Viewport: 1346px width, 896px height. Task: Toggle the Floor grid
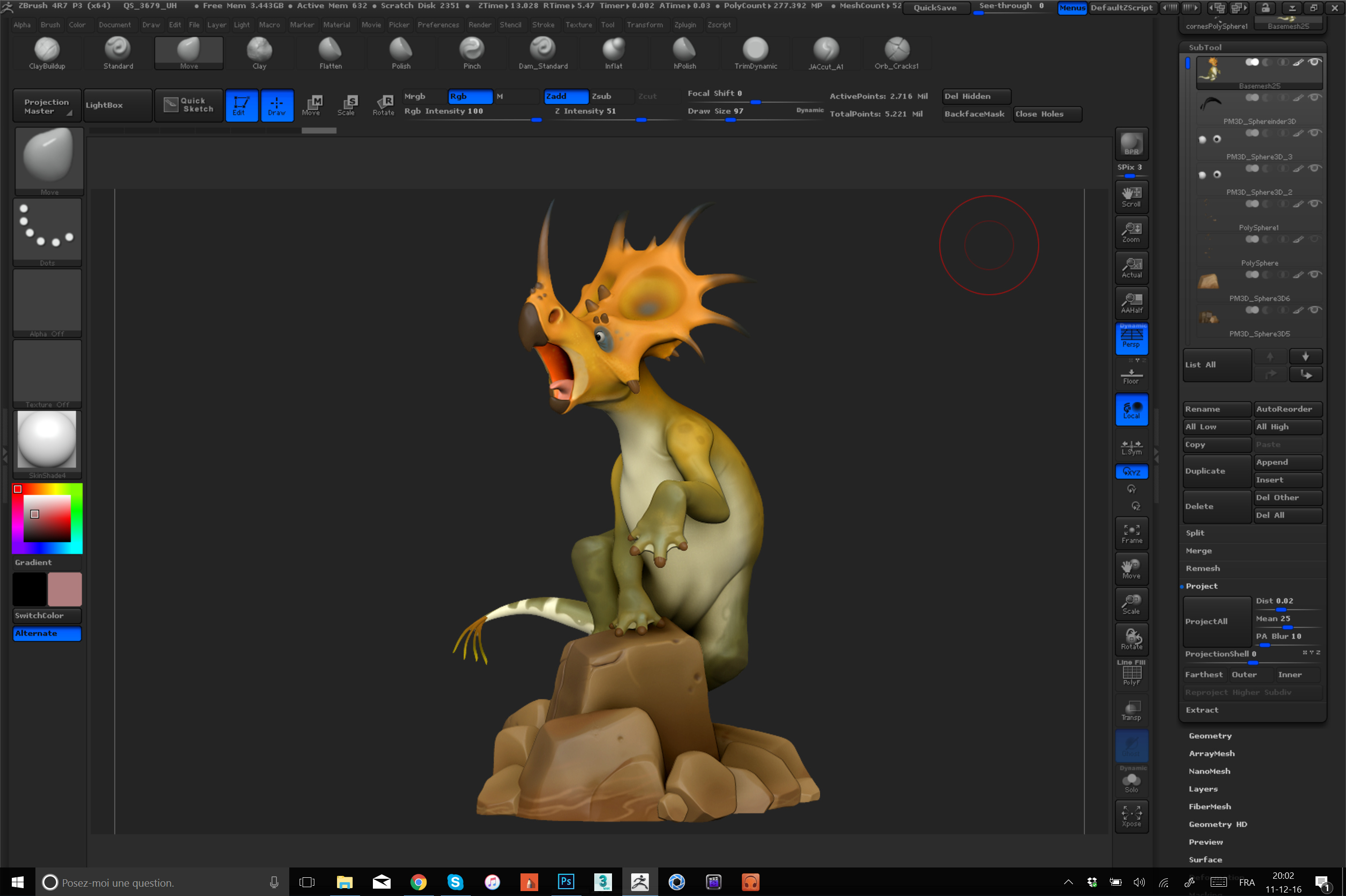(1132, 375)
